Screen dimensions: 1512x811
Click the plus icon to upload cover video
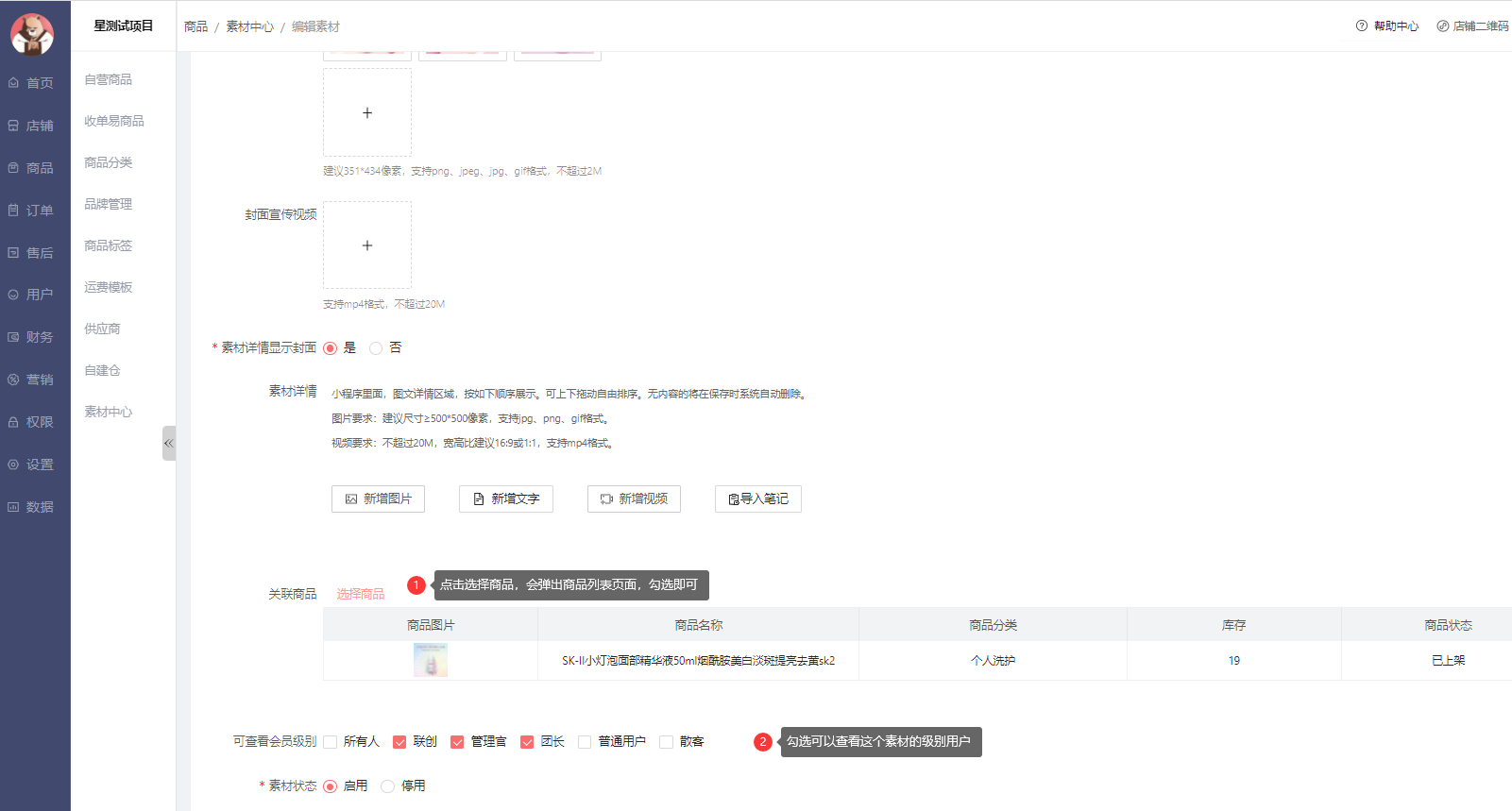(x=367, y=245)
